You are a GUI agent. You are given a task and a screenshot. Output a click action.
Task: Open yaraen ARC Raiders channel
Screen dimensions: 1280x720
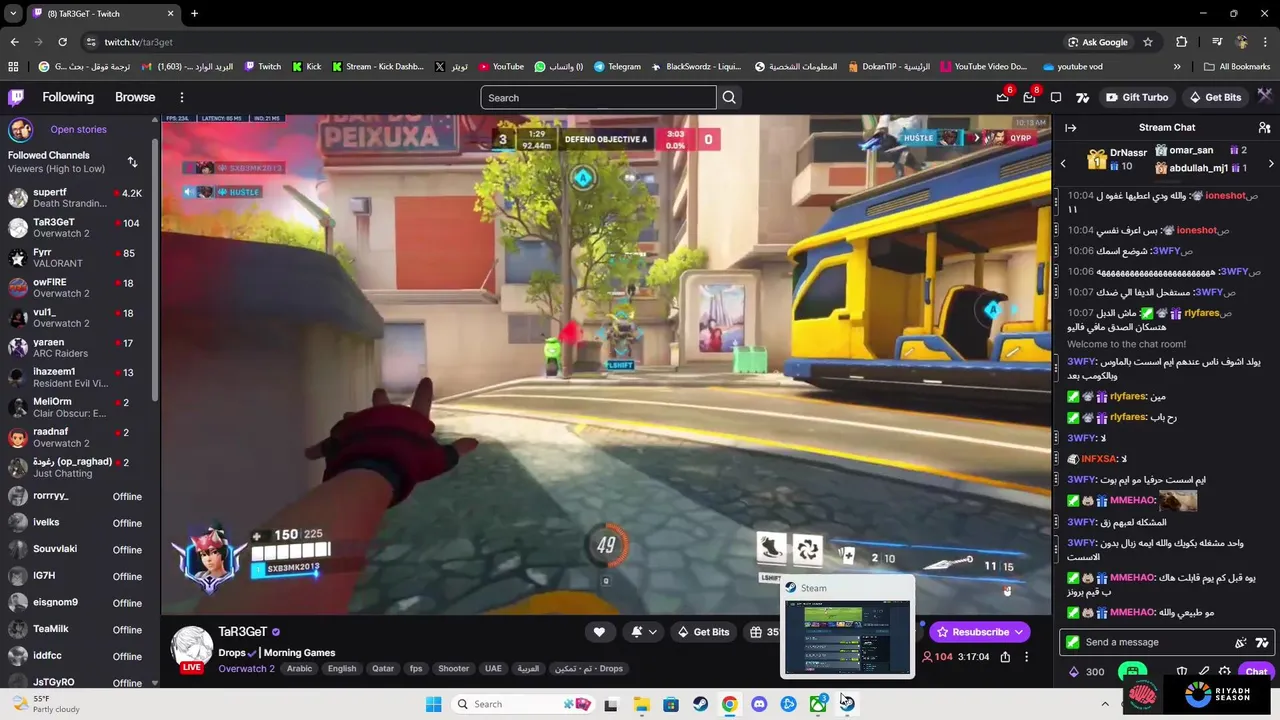(78, 348)
